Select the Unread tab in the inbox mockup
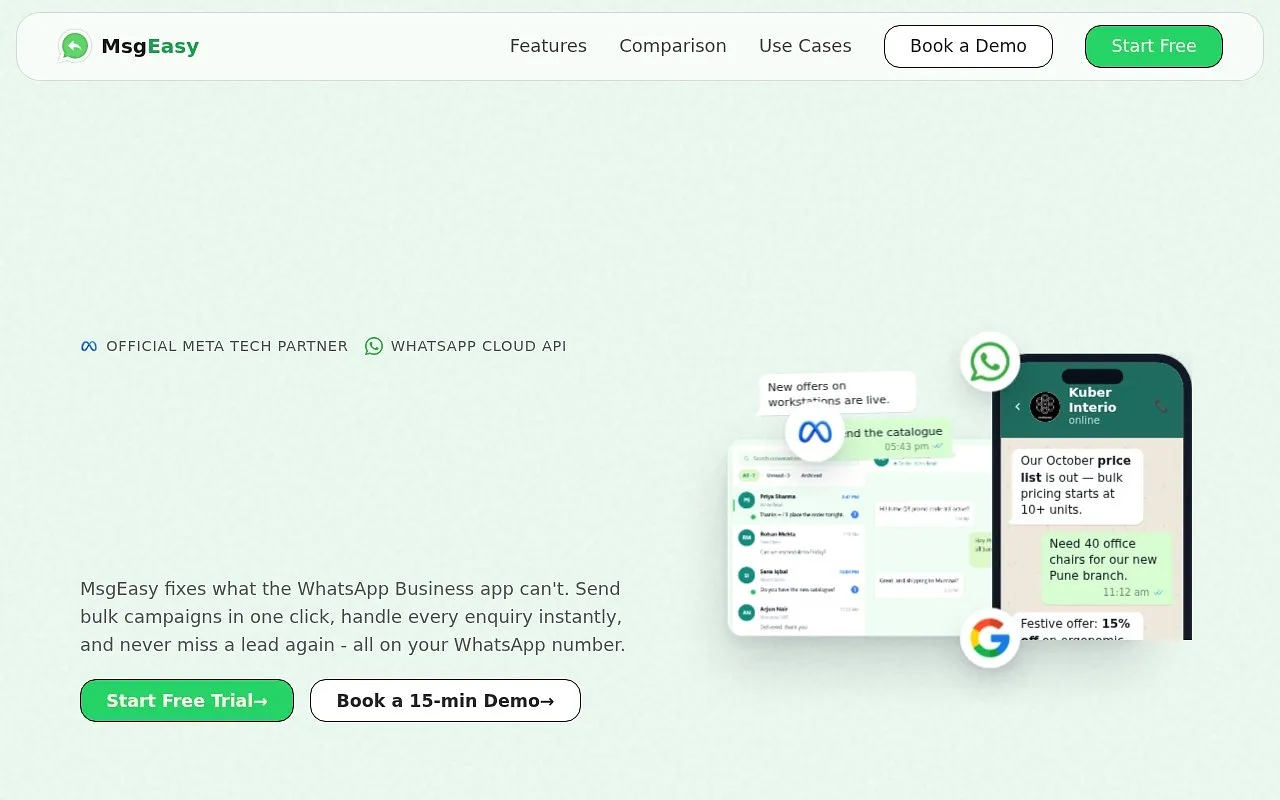The height and width of the screenshot is (800, 1280). pos(780,475)
